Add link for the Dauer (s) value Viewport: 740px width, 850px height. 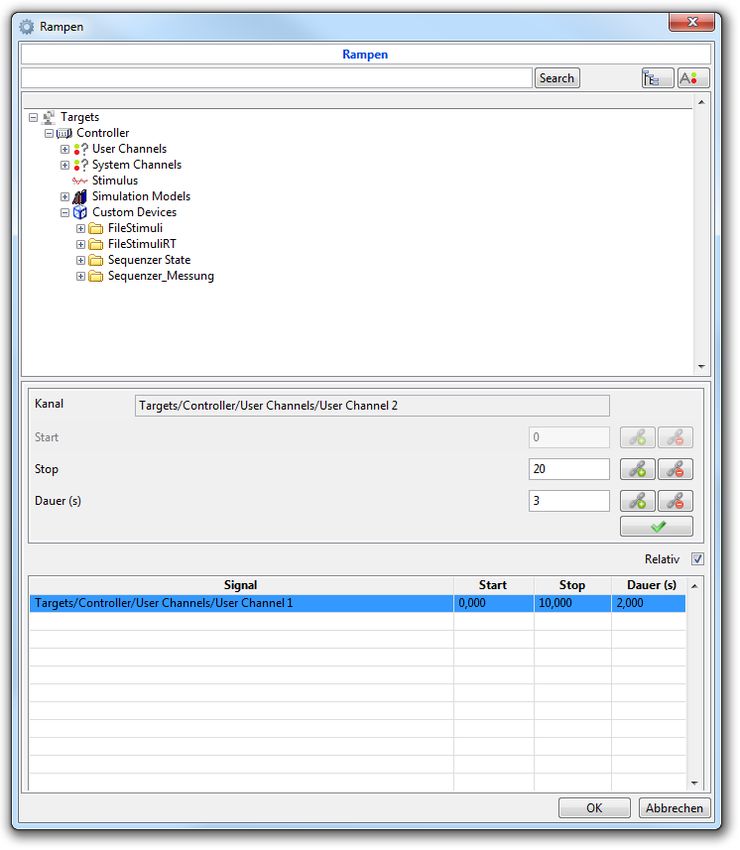pyautogui.click(x=638, y=501)
